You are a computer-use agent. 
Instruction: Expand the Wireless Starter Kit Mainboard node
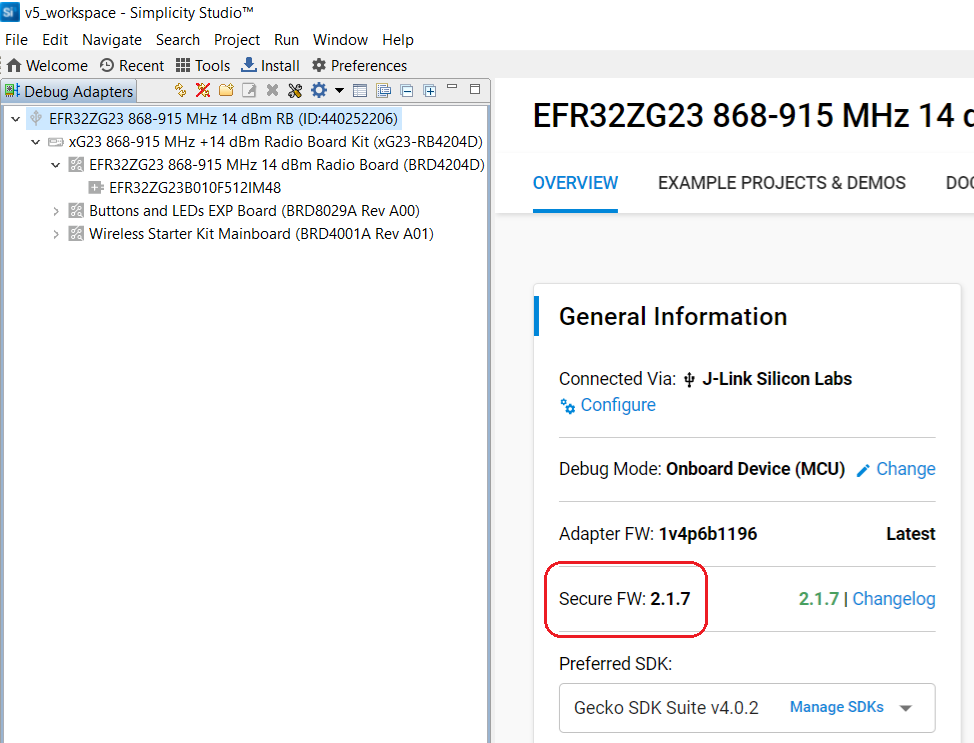[56, 234]
